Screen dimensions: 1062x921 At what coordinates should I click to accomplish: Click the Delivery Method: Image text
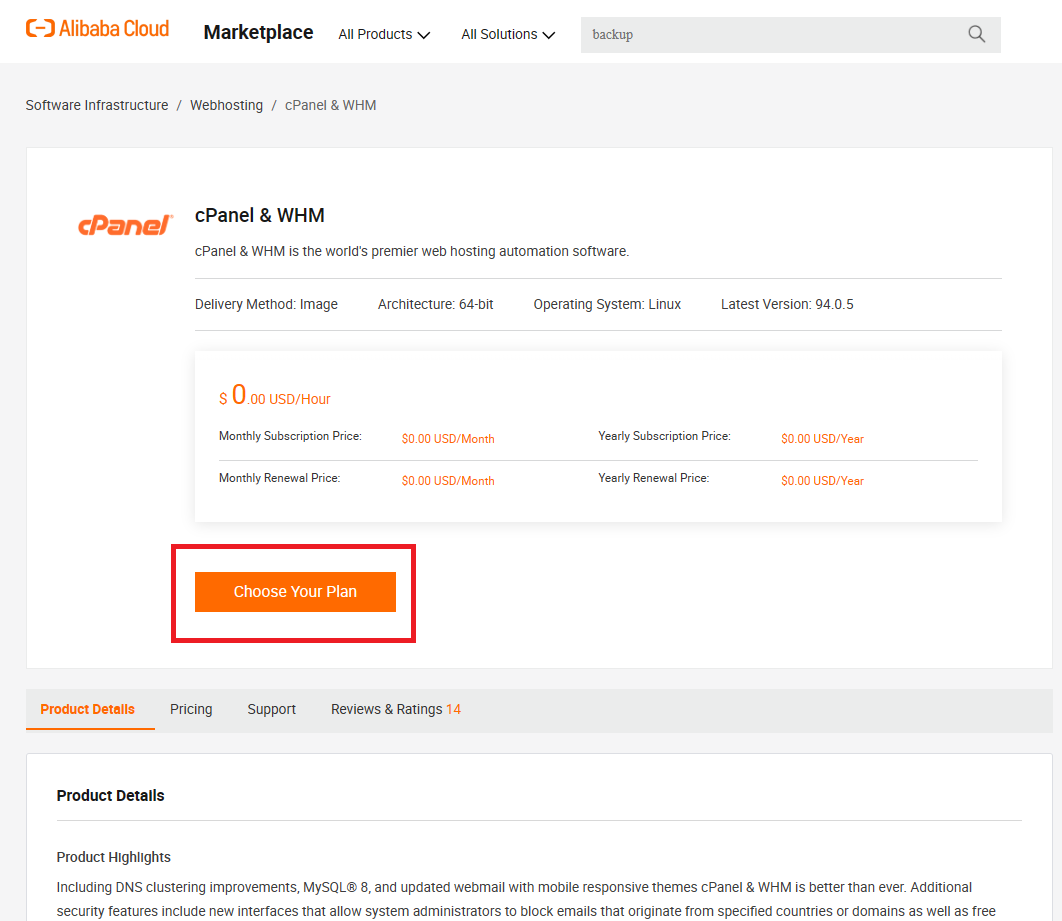[x=266, y=304]
